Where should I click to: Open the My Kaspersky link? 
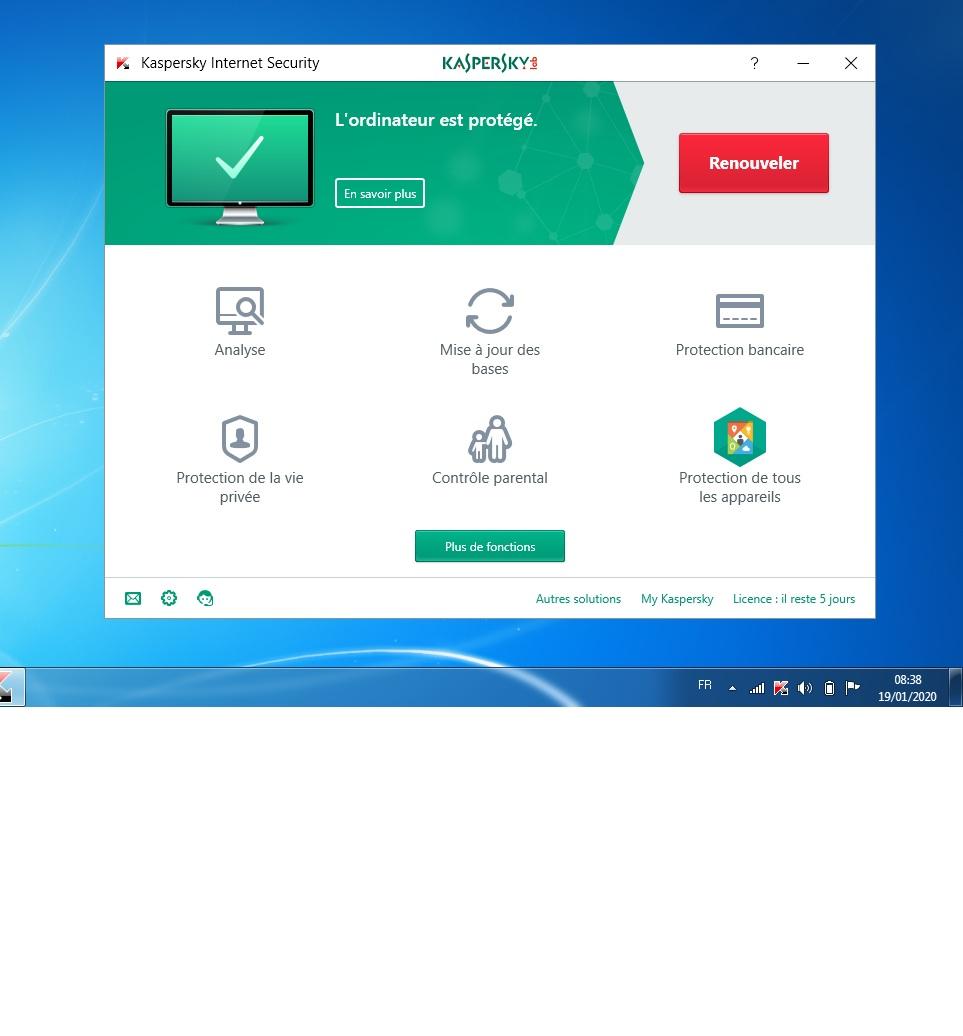[677, 599]
